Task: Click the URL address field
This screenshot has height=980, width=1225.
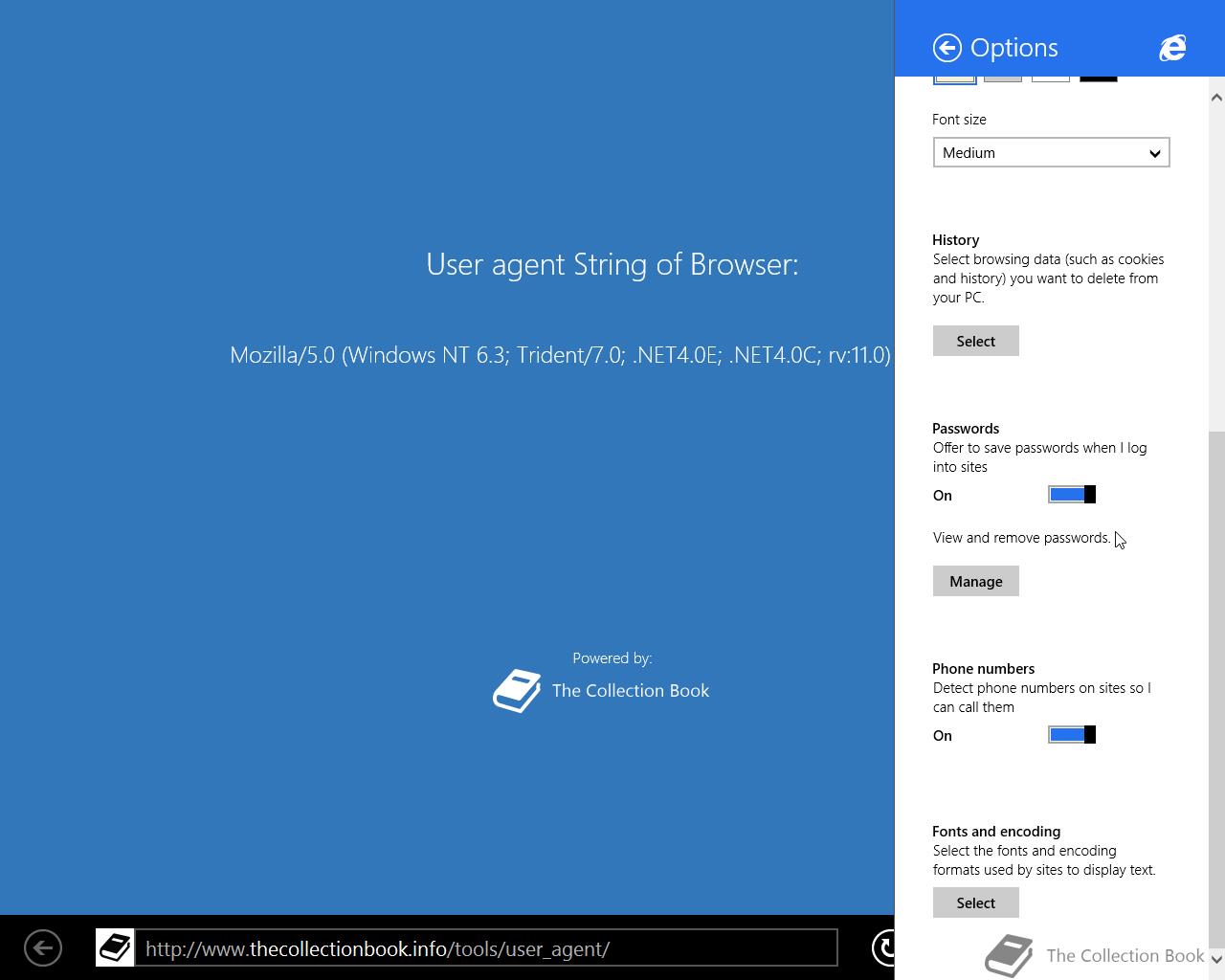Action: click(x=486, y=948)
